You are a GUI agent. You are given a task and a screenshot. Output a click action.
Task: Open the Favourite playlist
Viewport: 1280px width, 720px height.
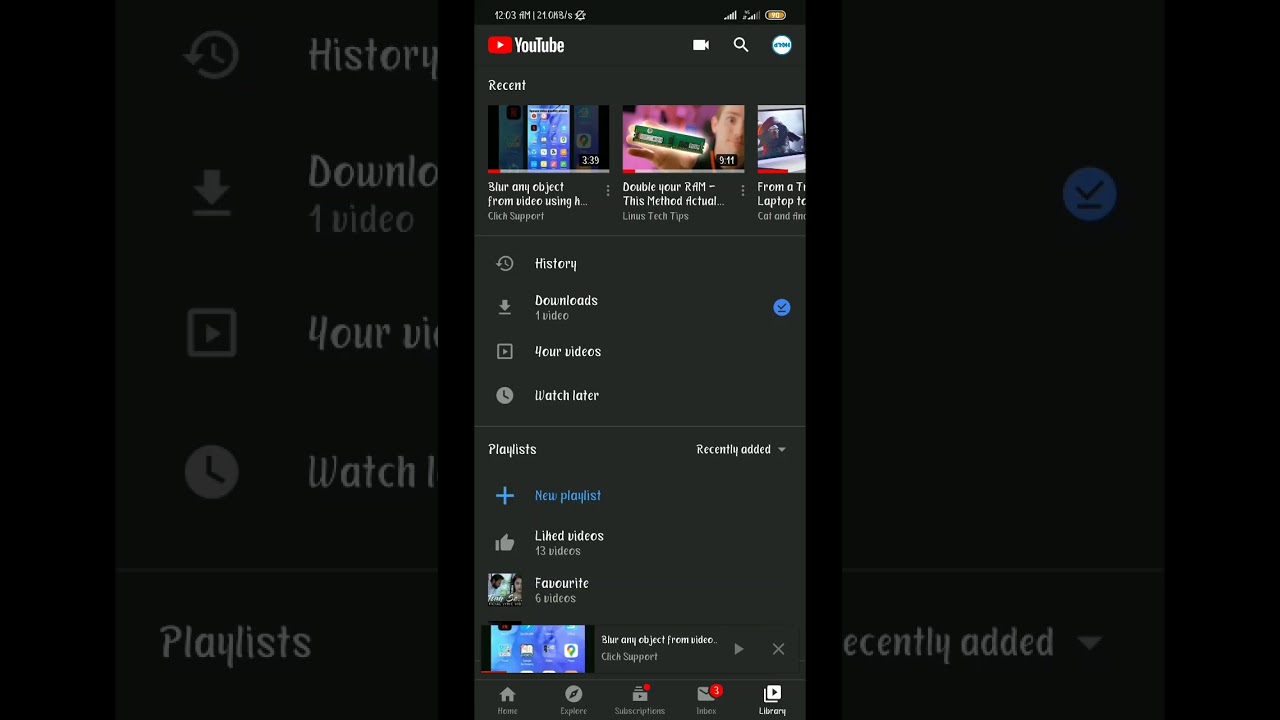tap(640, 590)
